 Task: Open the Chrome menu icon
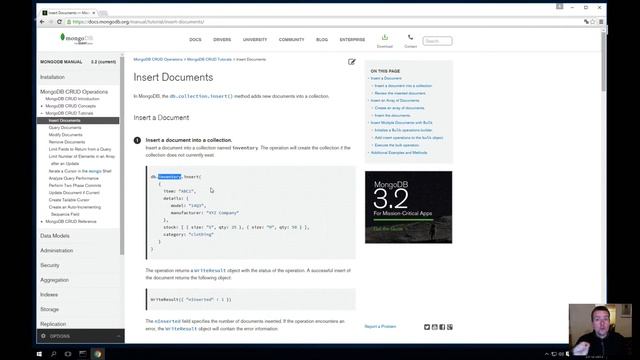601,22
